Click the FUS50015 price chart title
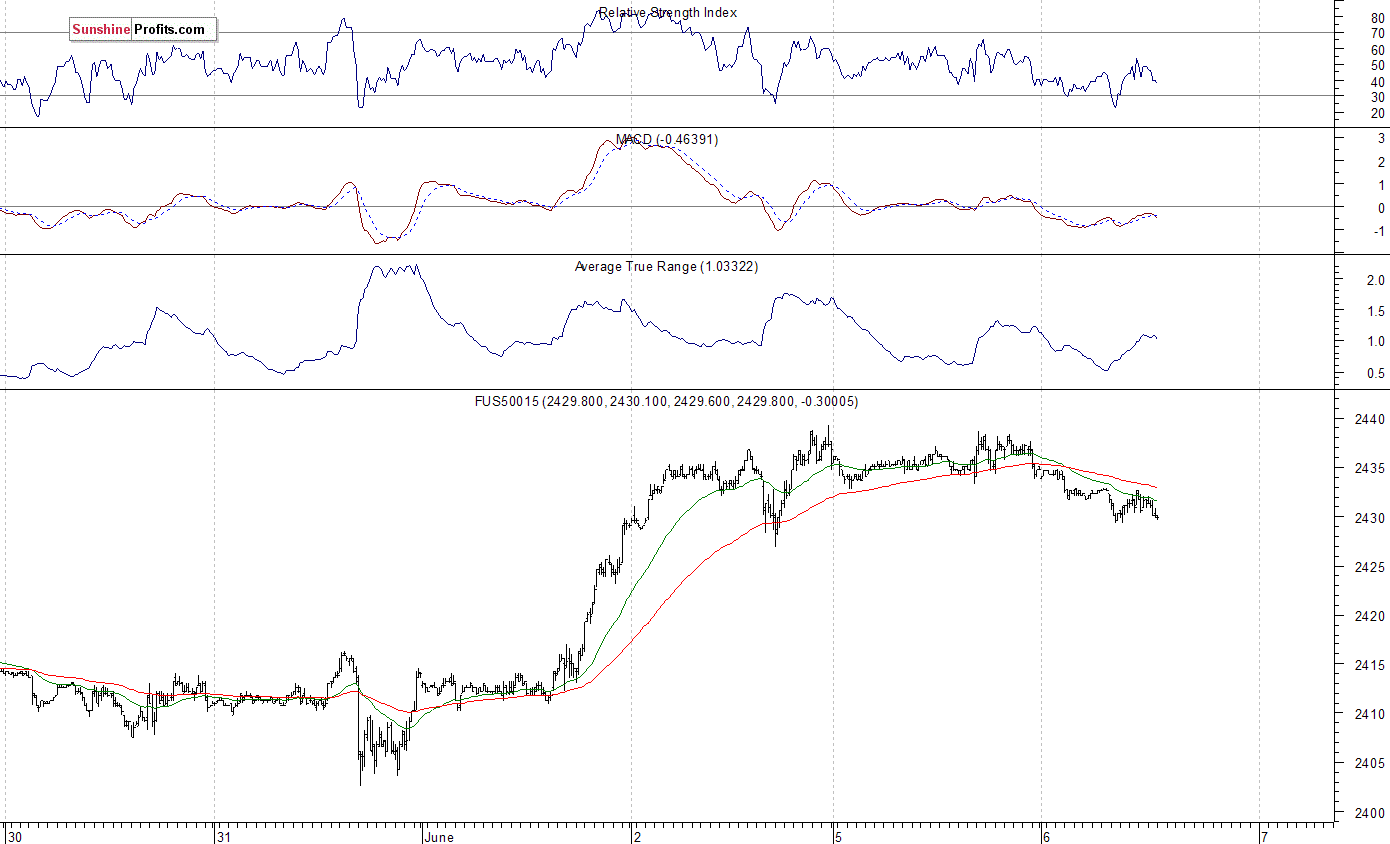 [x=666, y=402]
